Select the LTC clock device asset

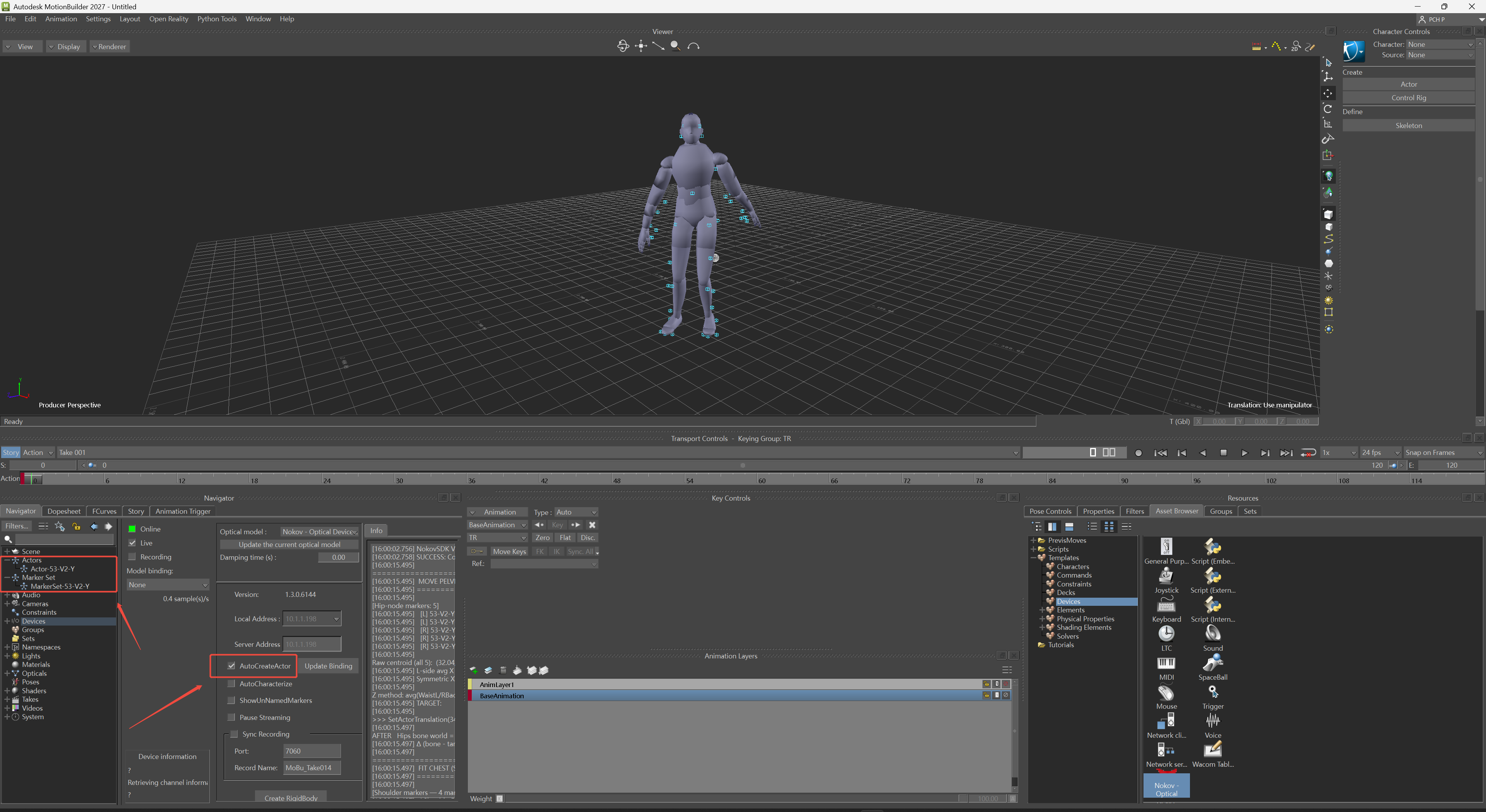(x=1166, y=638)
